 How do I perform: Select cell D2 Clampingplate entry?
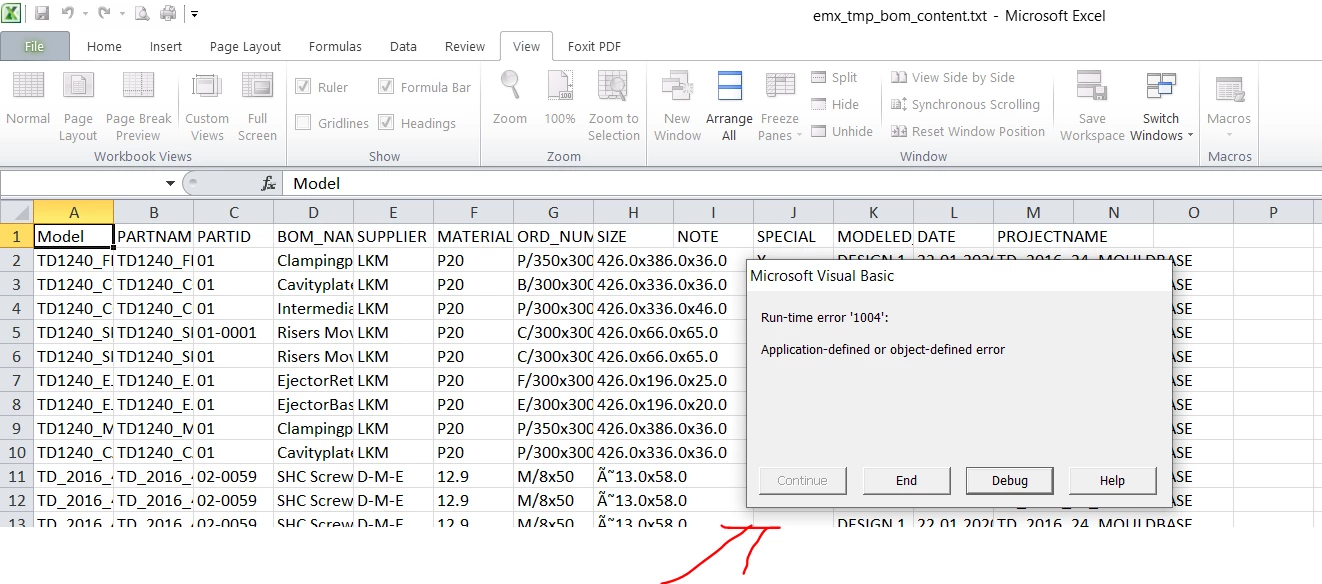pos(313,260)
